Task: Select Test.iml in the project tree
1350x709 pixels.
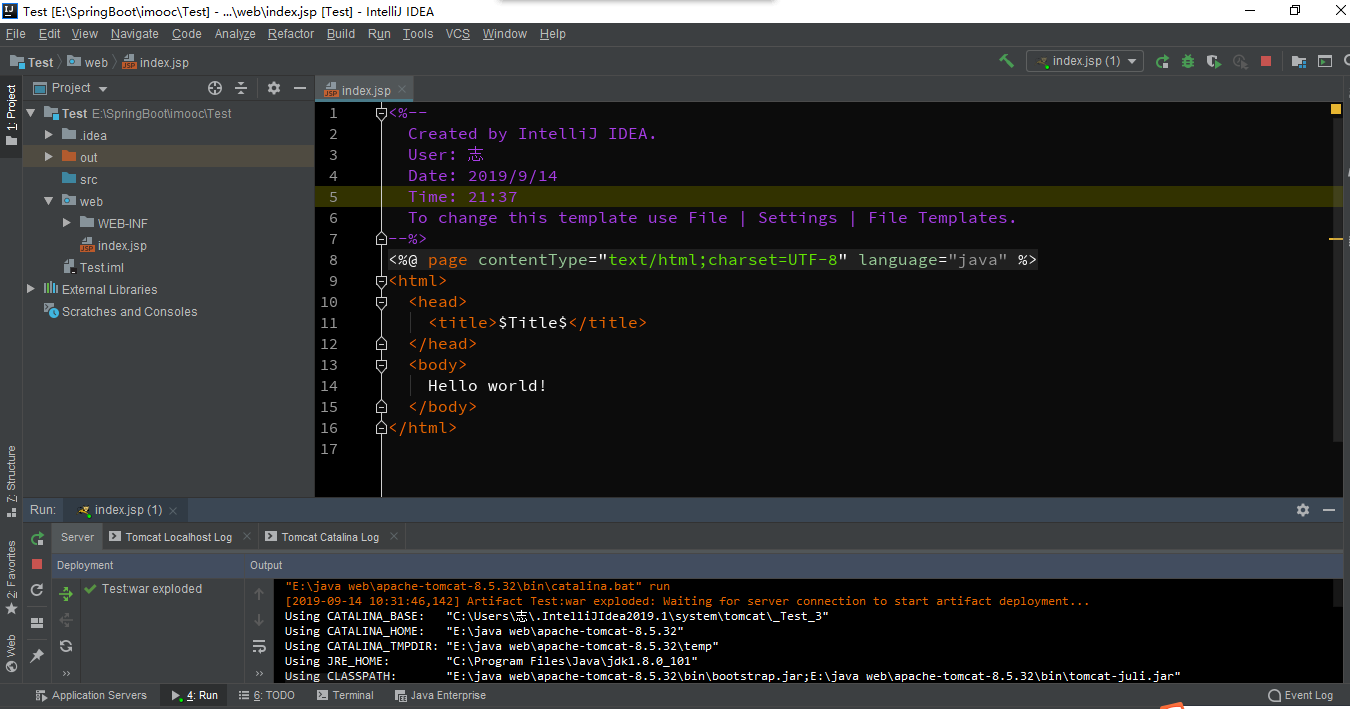Action: [x=94, y=267]
